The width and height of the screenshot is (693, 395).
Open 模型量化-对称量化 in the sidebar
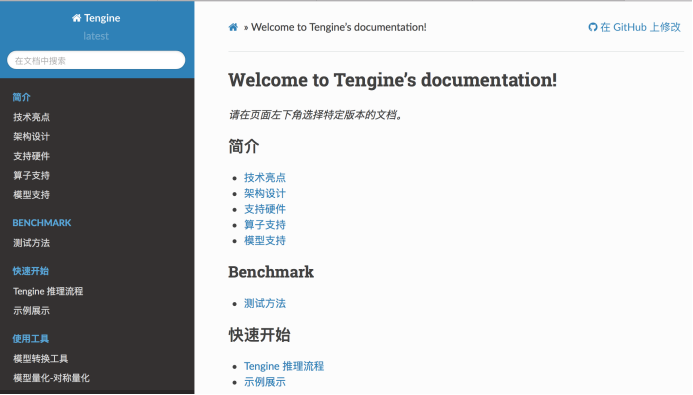pos(51,378)
